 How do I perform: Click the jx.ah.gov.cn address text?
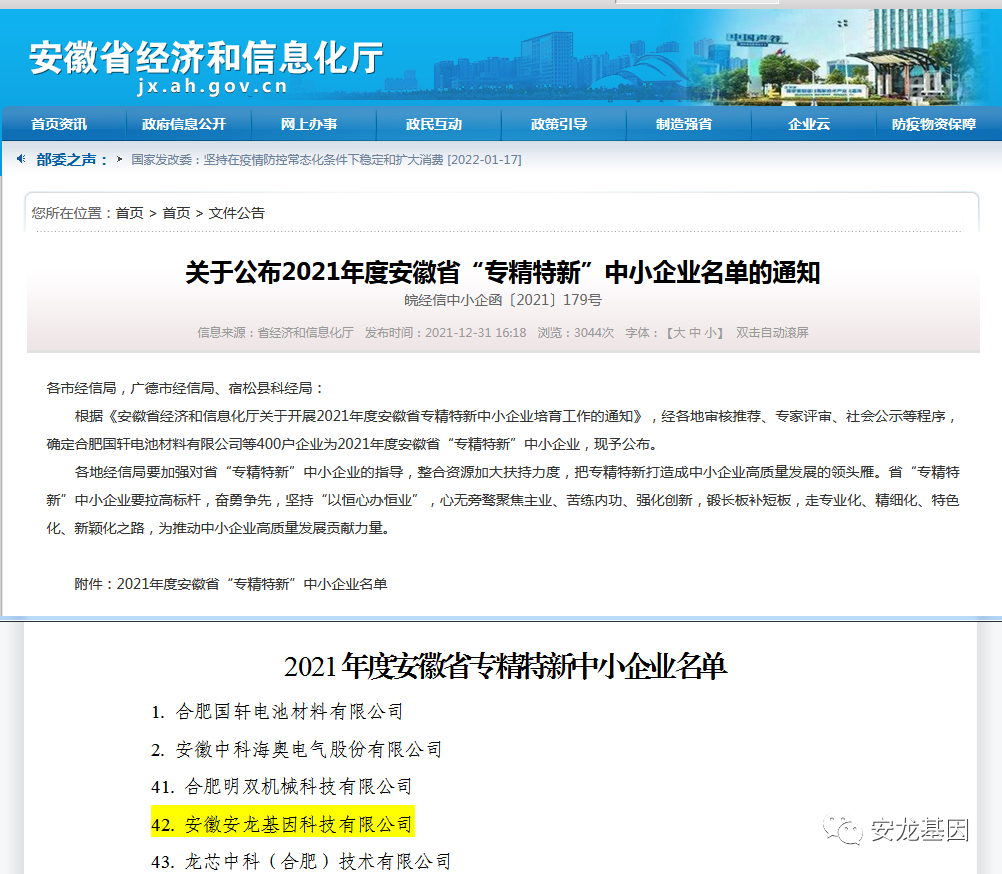pyautogui.click(x=213, y=86)
